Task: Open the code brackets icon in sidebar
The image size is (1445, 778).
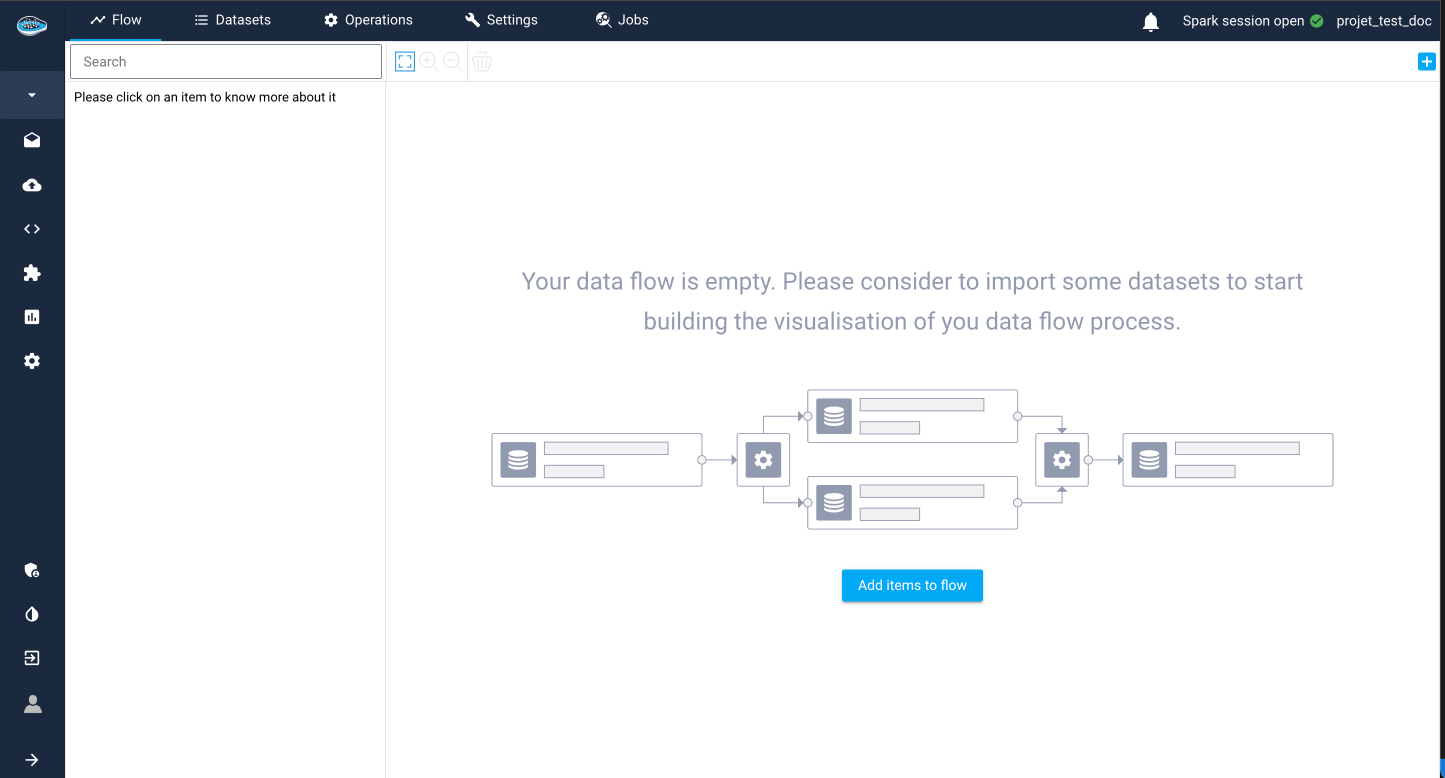Action: click(32, 229)
